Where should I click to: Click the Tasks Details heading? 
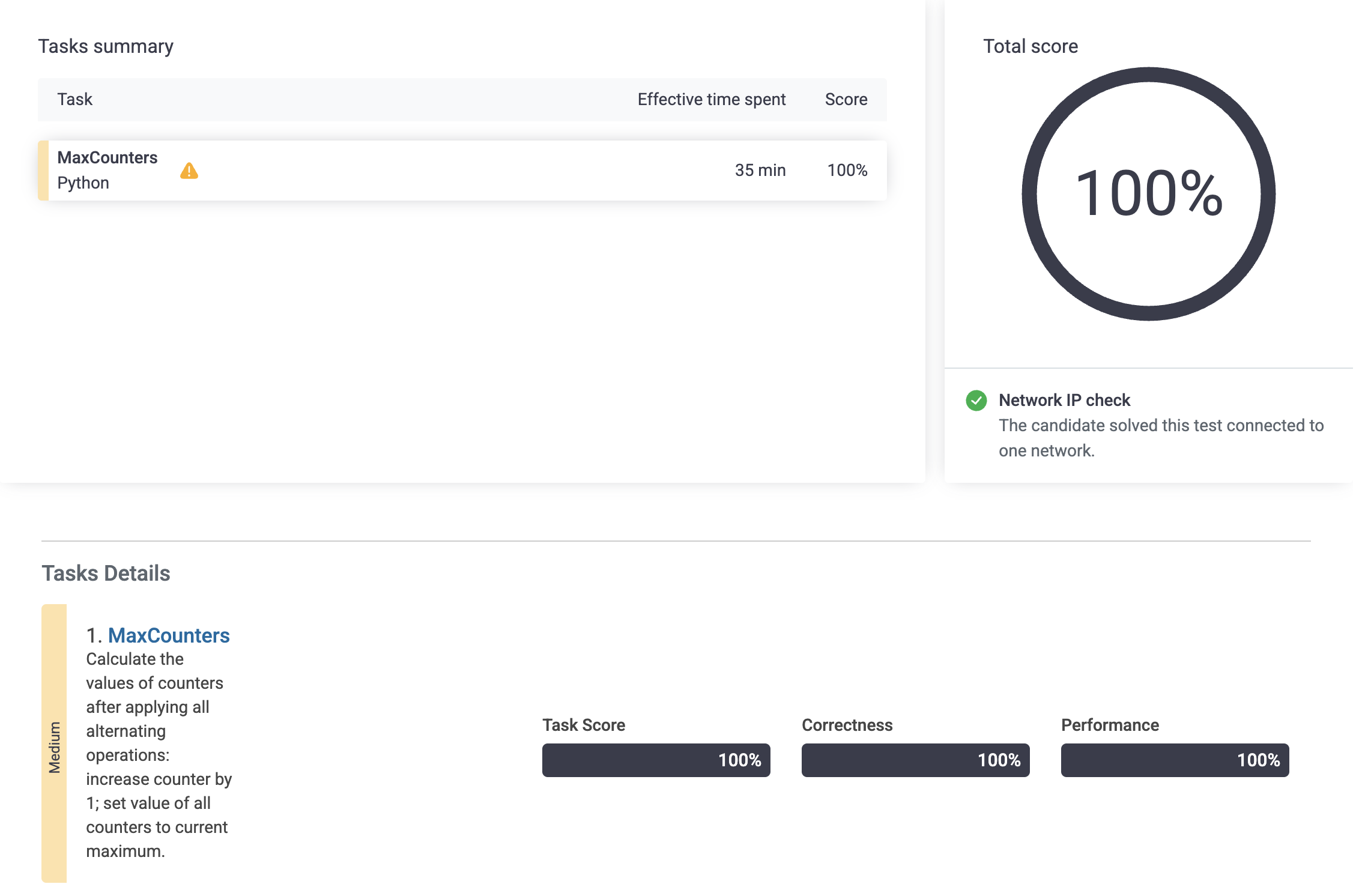[x=106, y=574]
